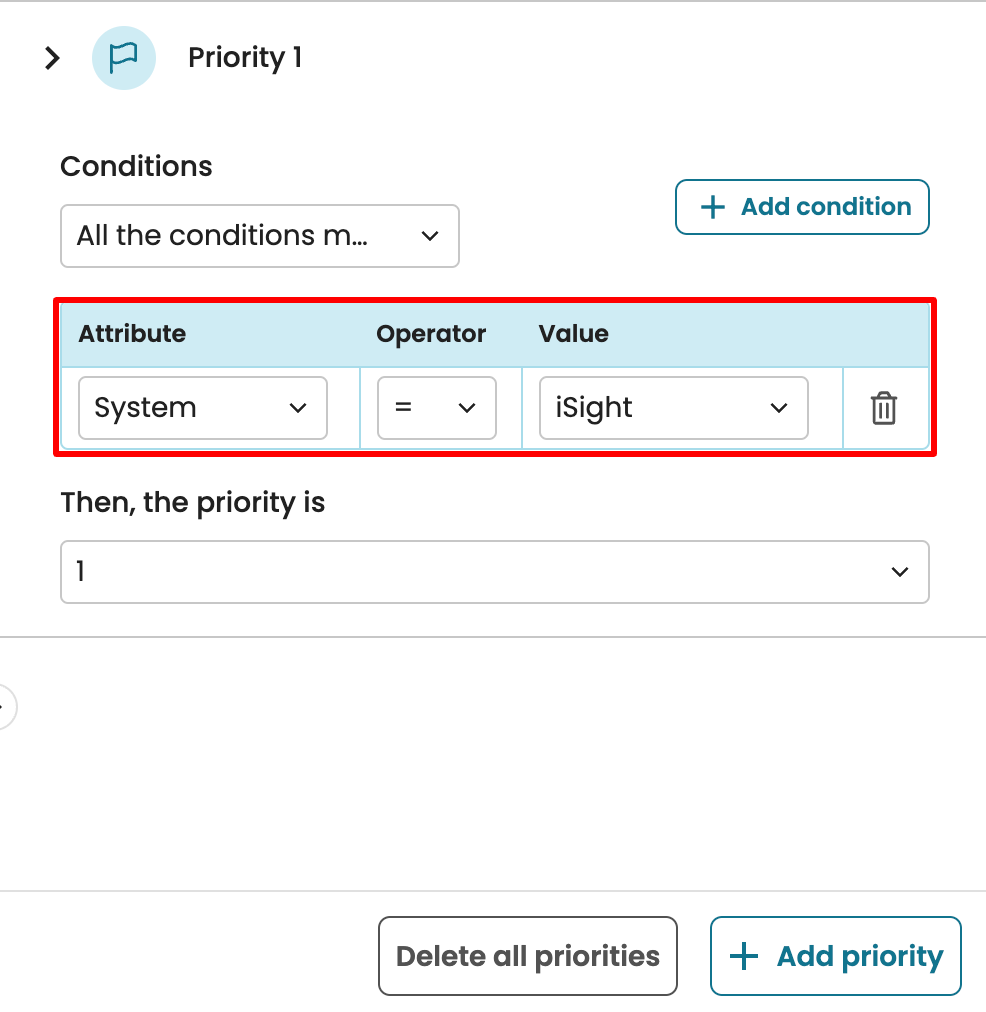The width and height of the screenshot is (986, 1012).
Task: Delete the System condition with trash icon
Action: (x=884, y=408)
